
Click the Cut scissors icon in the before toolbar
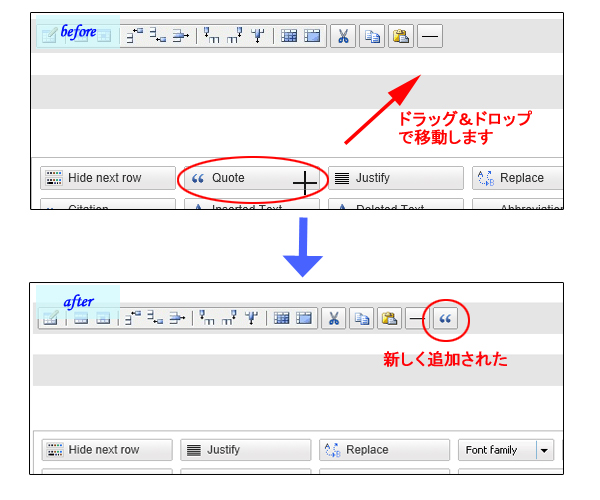342,36
